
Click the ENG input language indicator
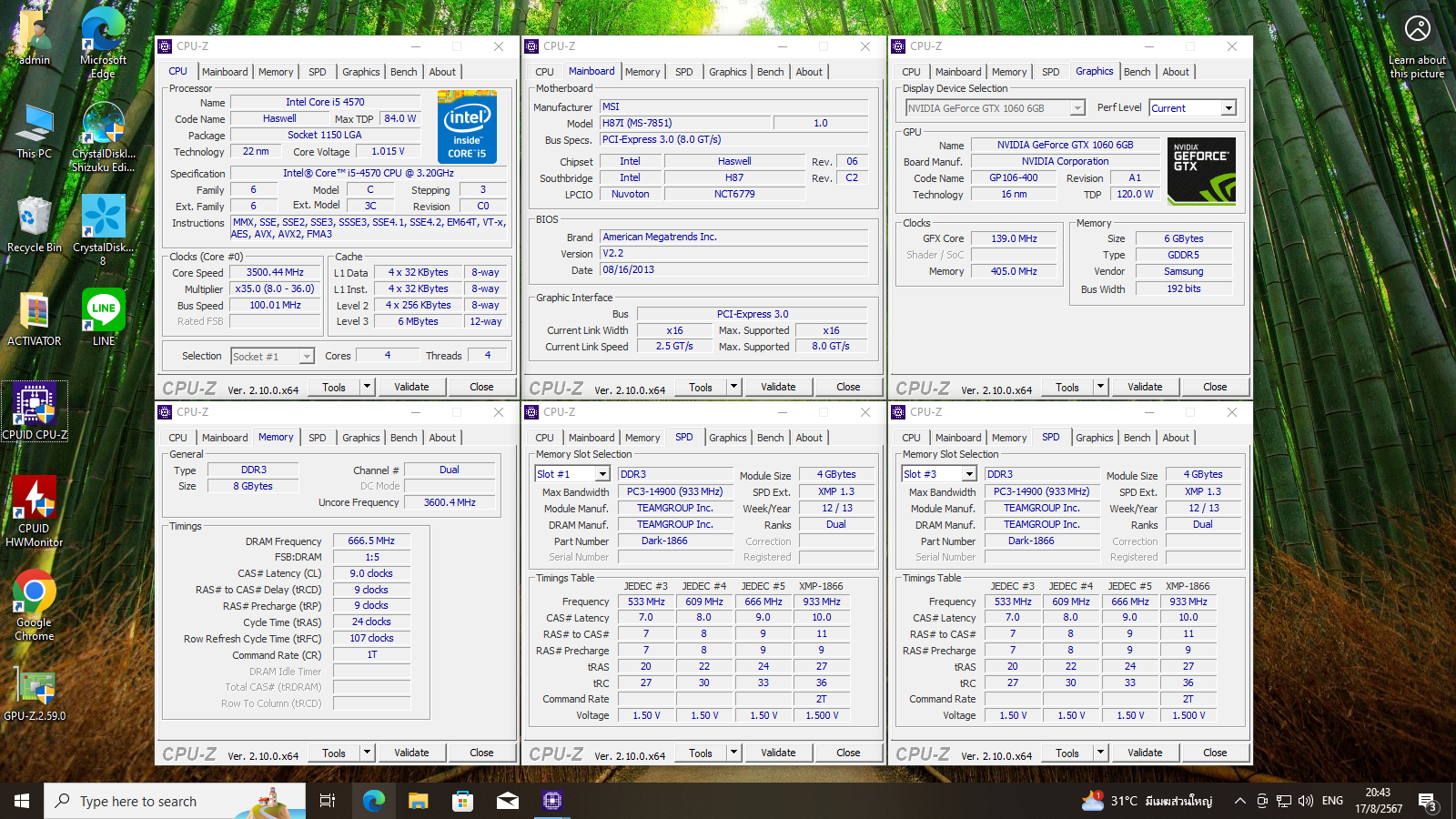pyautogui.click(x=1332, y=801)
